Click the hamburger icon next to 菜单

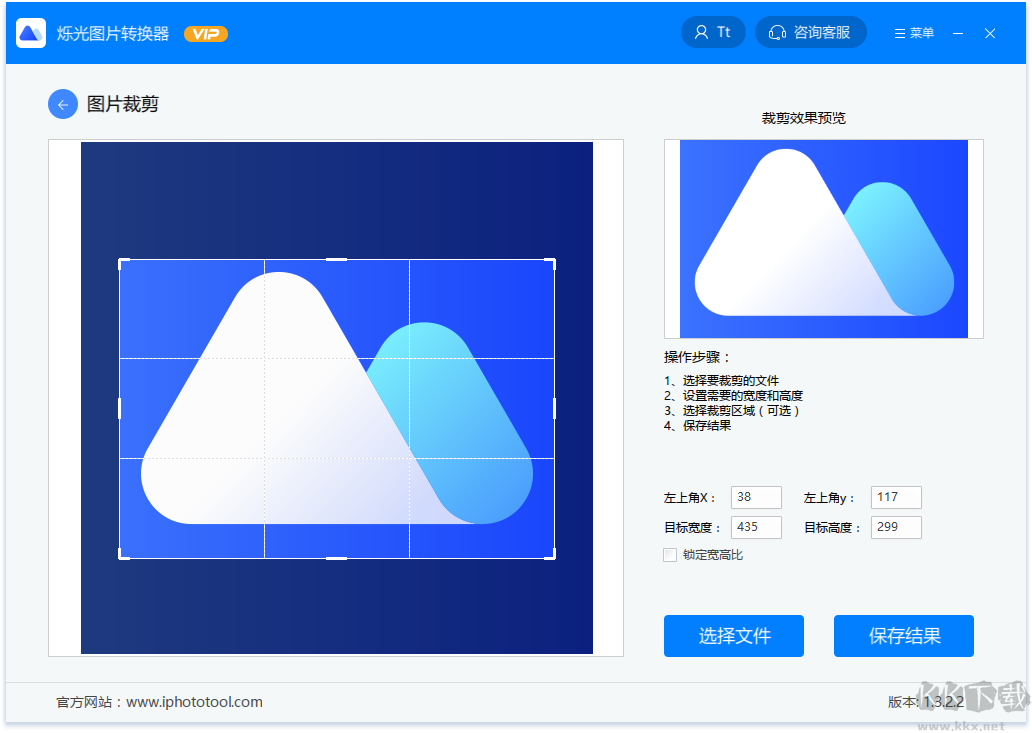click(898, 32)
